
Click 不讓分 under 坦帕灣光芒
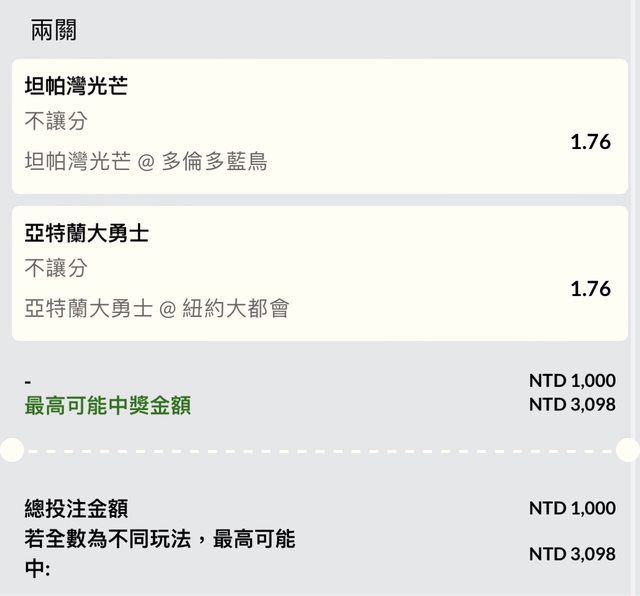56,122
